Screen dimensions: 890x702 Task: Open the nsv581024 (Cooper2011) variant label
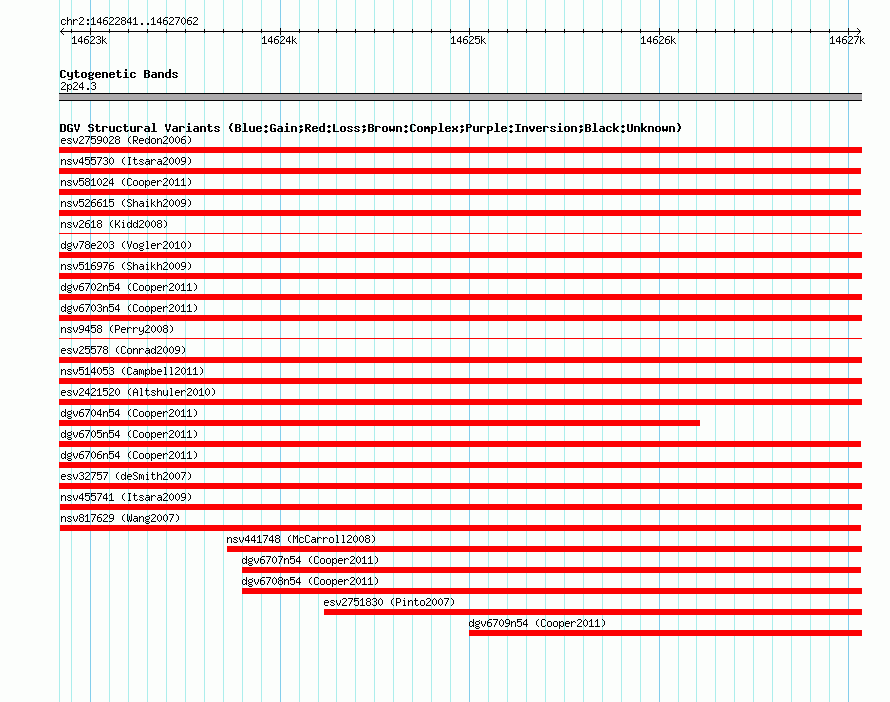126,182
